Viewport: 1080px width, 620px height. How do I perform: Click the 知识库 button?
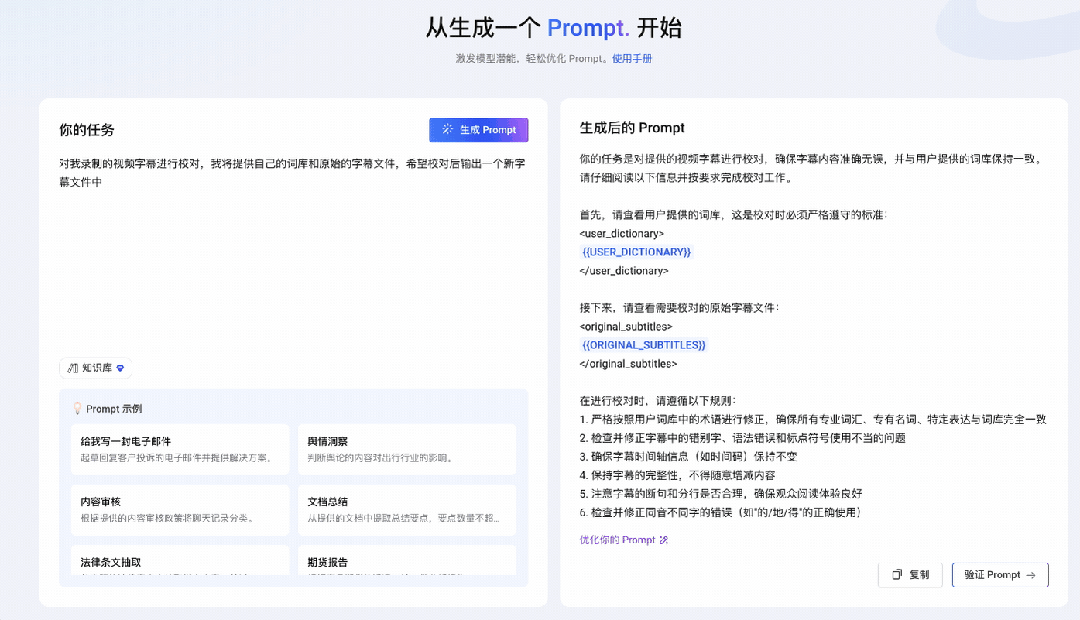[x=95, y=368]
